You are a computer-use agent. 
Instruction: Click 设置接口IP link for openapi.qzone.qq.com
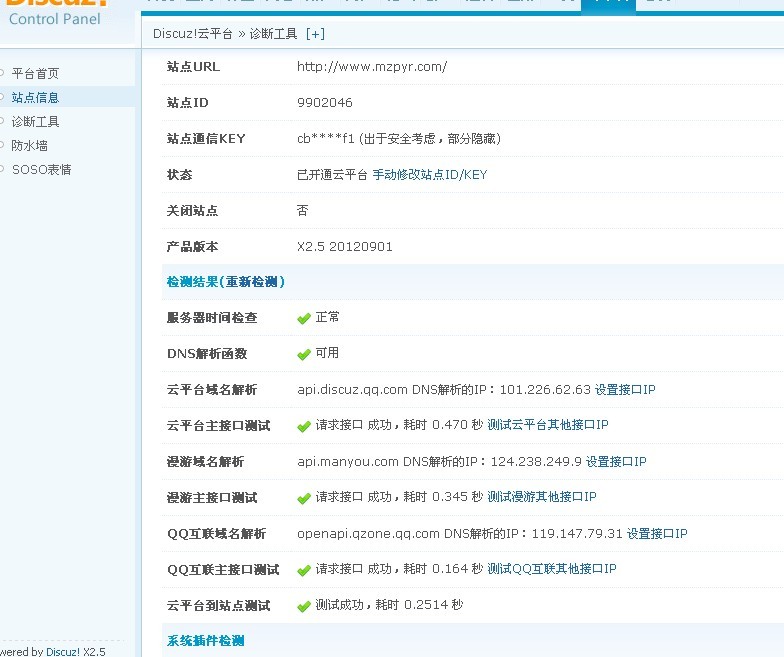pyautogui.click(x=657, y=534)
